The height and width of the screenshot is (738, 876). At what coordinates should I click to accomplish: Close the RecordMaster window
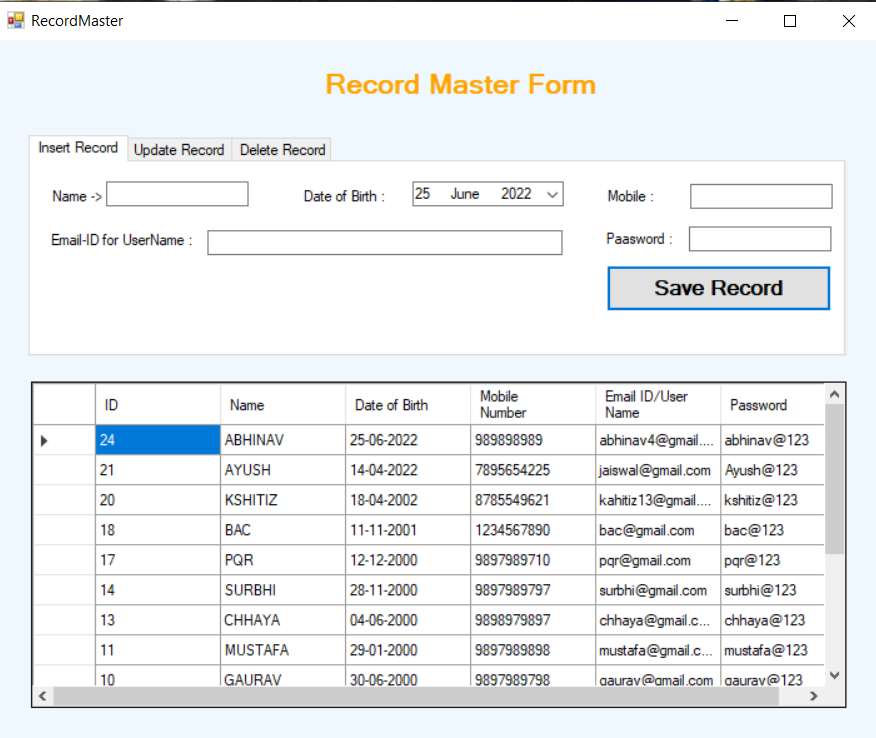[849, 21]
